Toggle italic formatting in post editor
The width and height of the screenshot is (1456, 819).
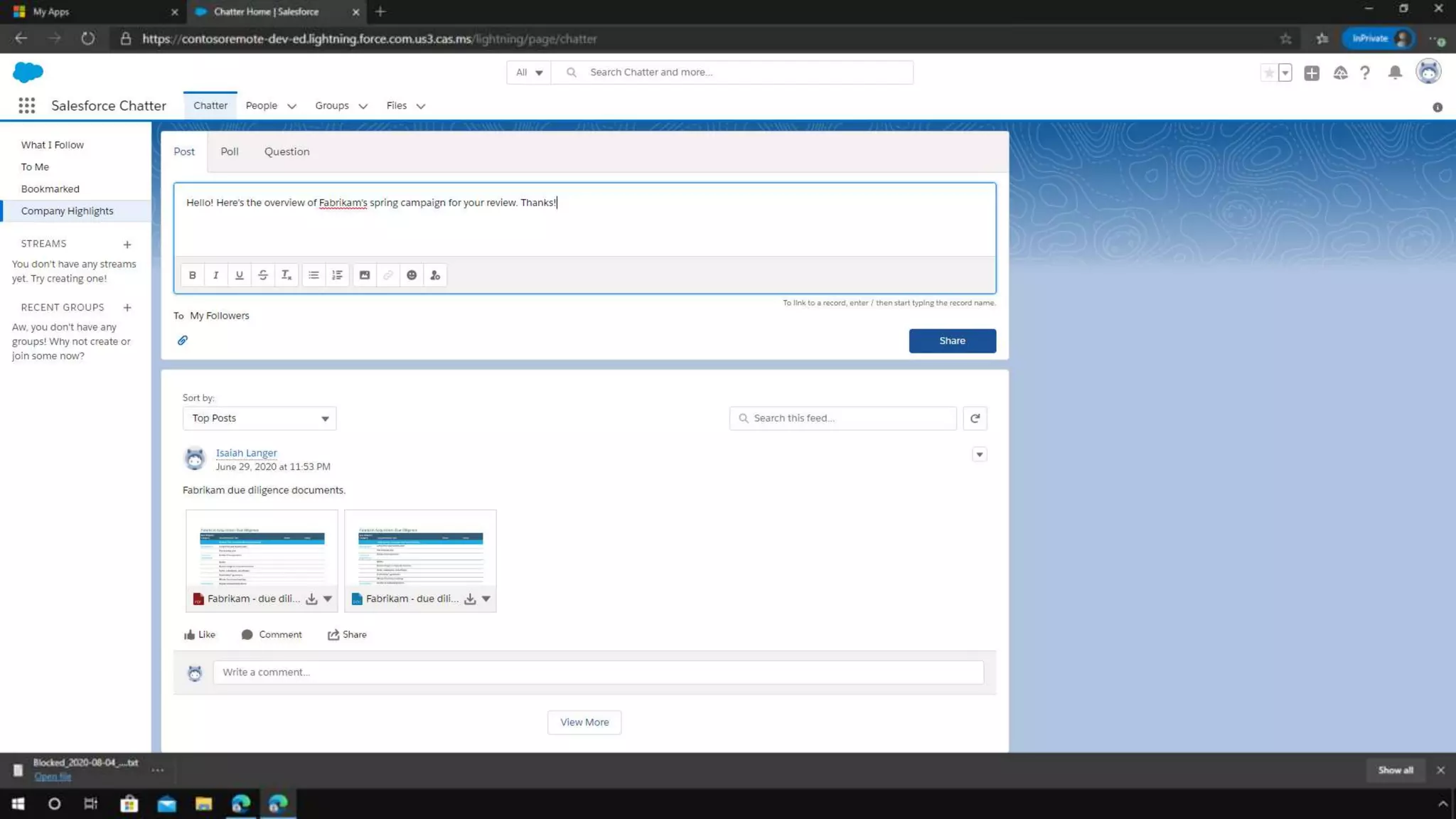(215, 275)
